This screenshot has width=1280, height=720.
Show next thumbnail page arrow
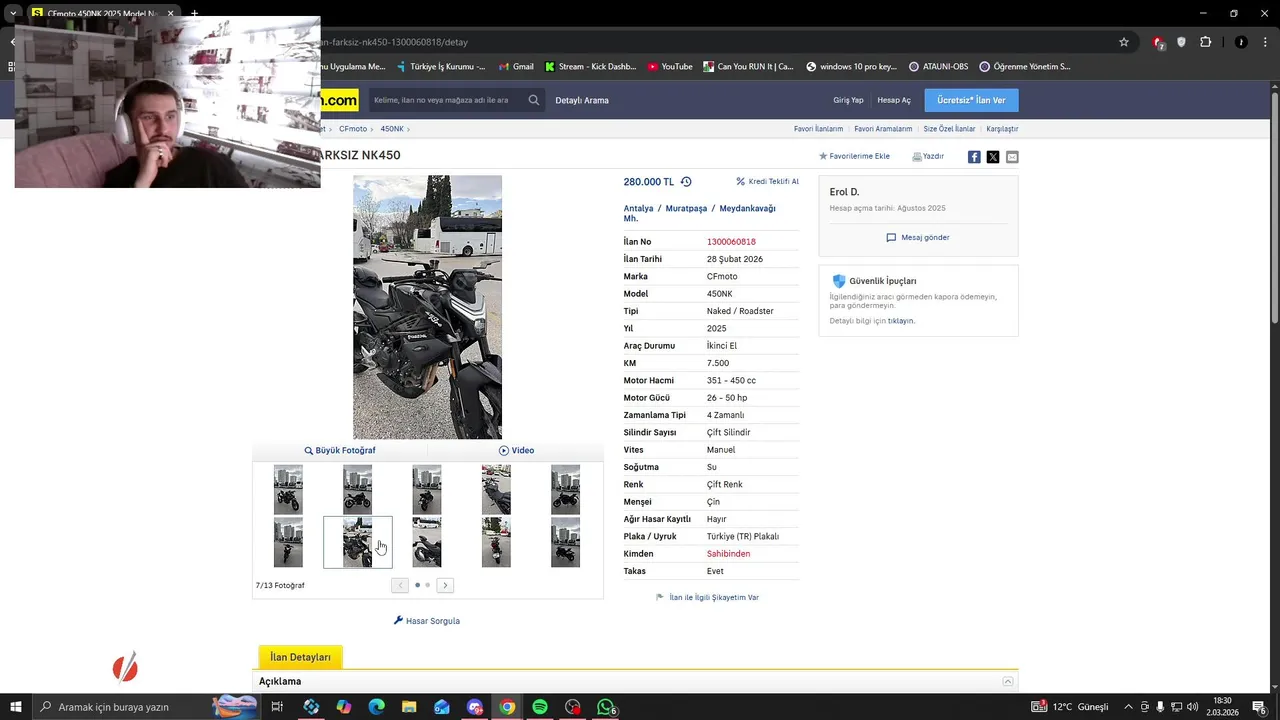[445, 585]
